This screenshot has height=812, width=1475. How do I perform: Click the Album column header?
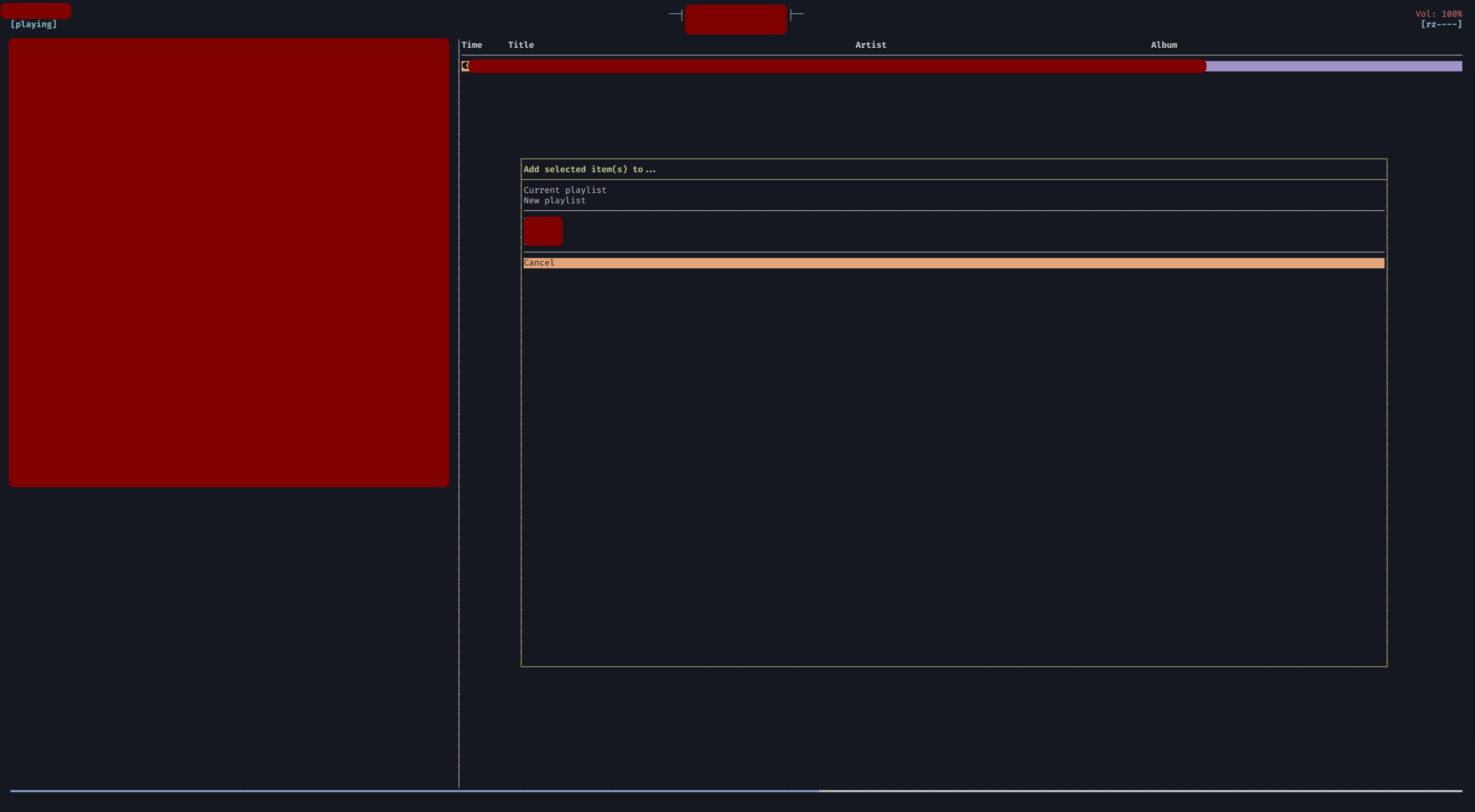(1163, 45)
